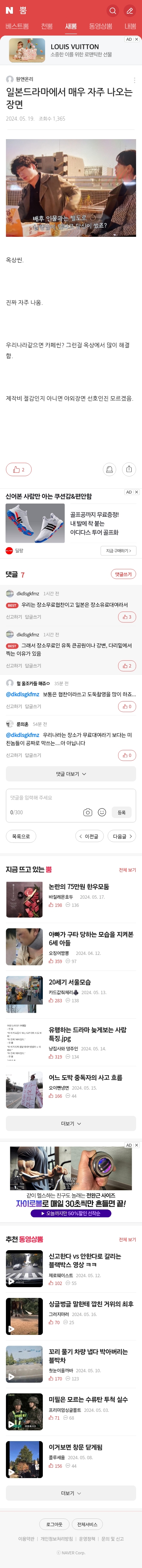Expand trending posts list with first 더보기

71,1124
